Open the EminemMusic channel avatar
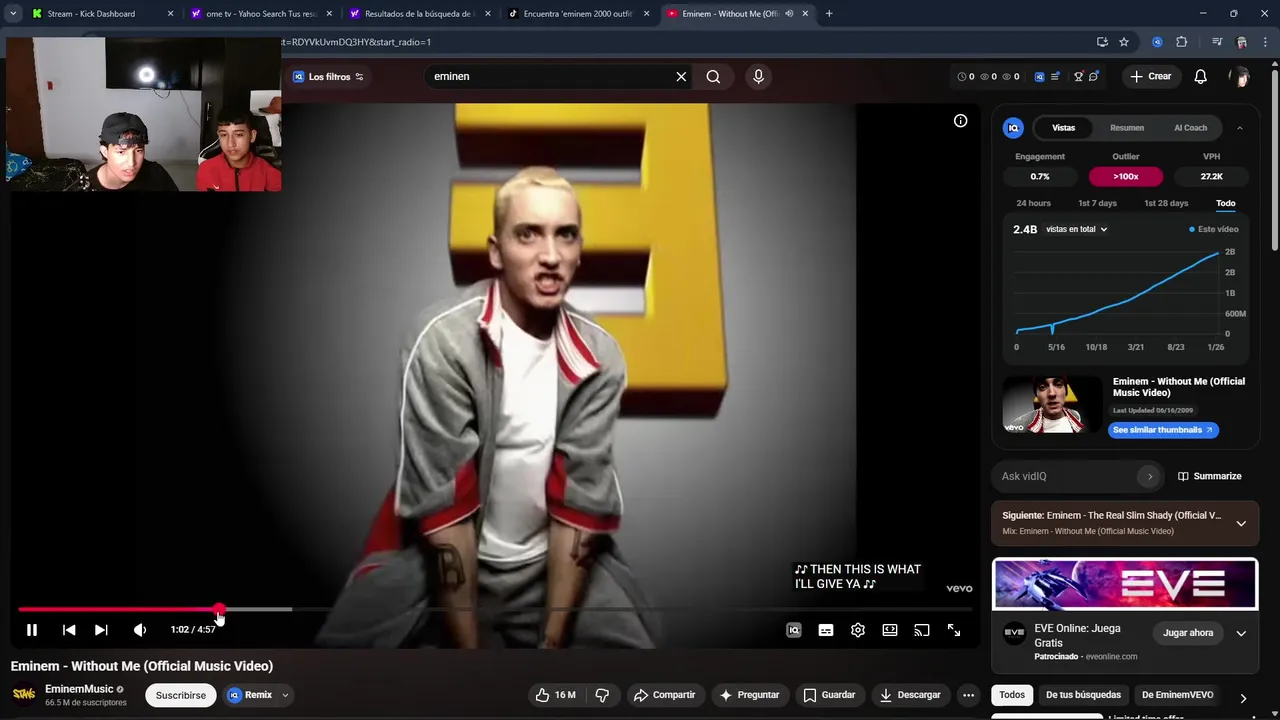Screen dimensions: 1280x720 pyautogui.click(x=24, y=694)
